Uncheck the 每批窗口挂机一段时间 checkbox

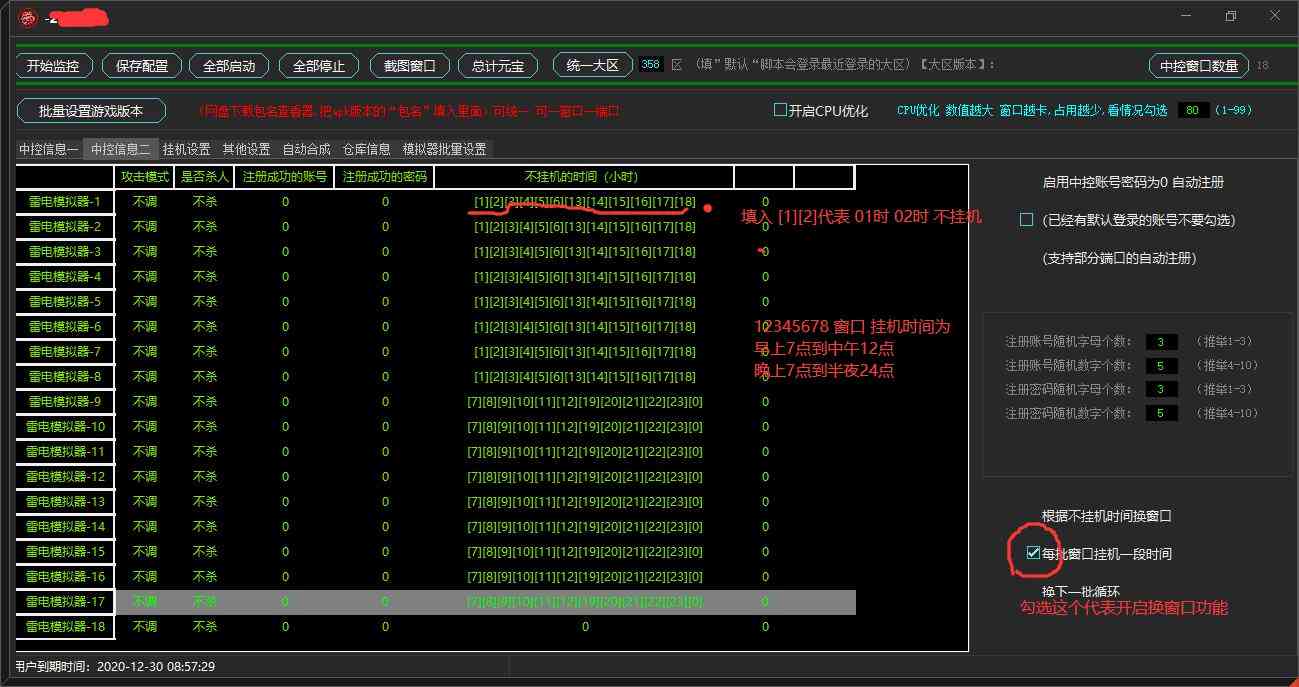(1033, 553)
